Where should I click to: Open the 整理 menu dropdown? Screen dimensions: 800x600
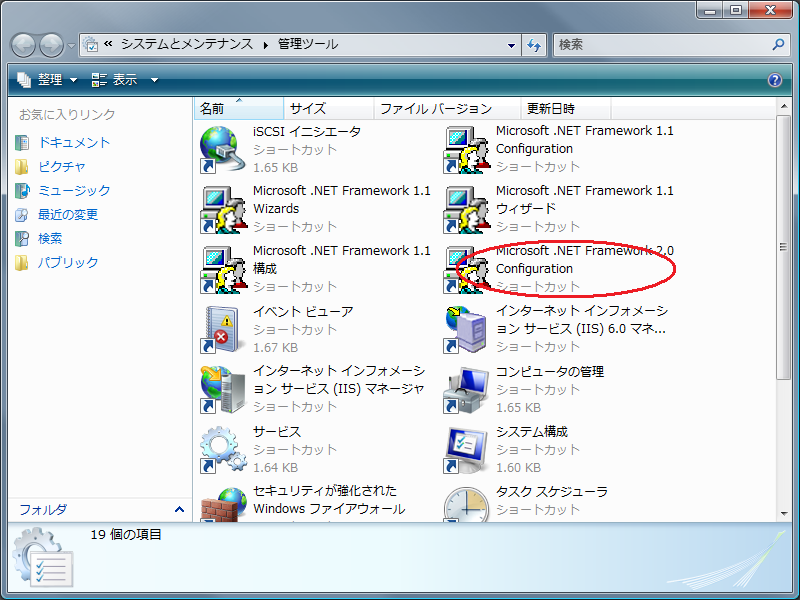click(x=47, y=80)
